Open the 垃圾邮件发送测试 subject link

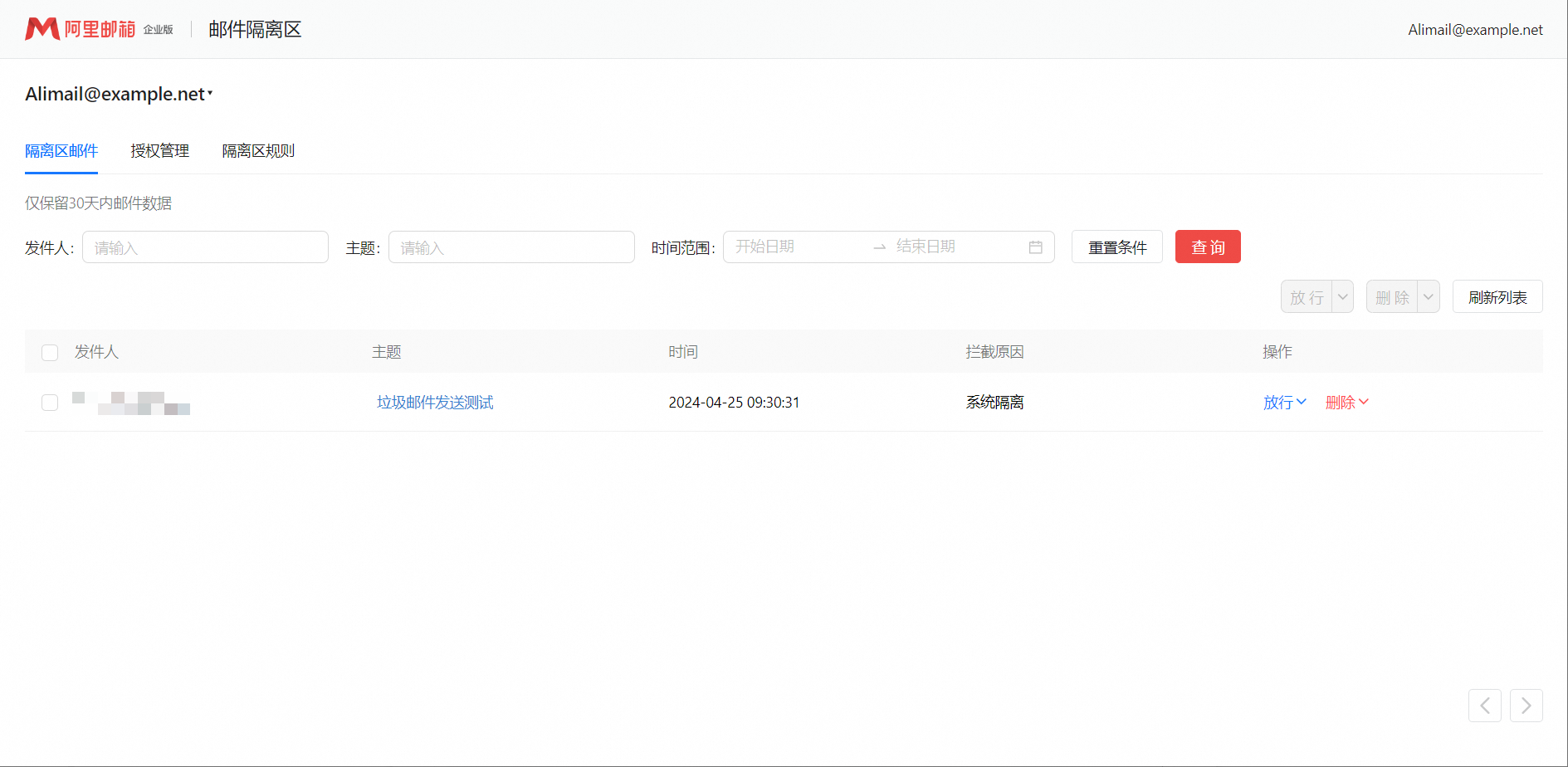point(435,403)
